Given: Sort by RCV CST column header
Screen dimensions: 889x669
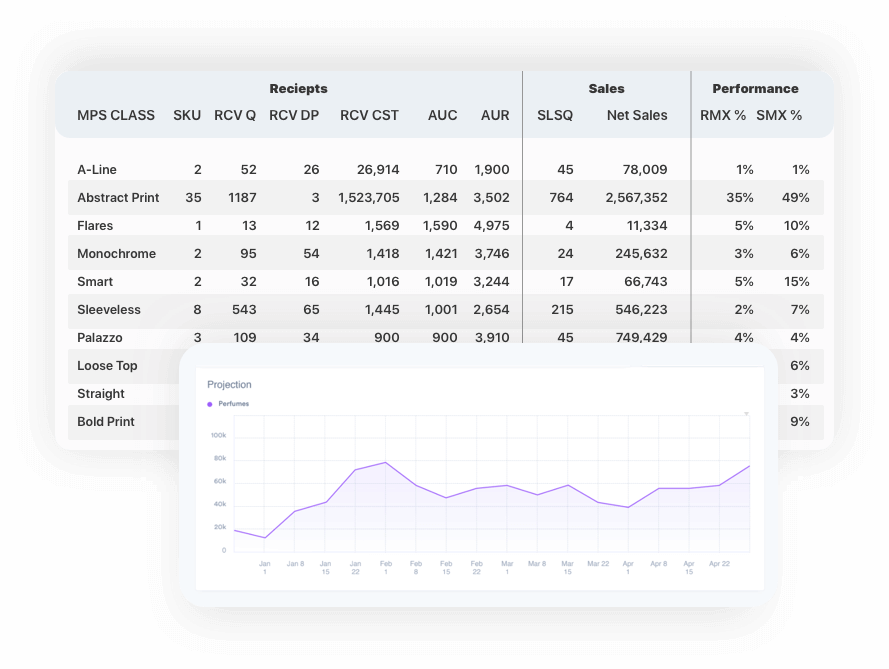Looking at the screenshot, I should [369, 115].
